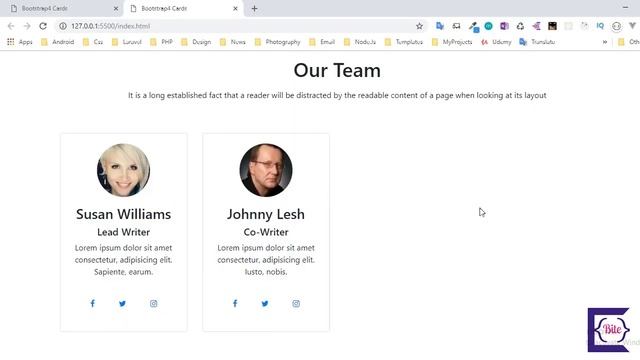Viewport: 640px width, 360px height.
Task: Close the first Bootstrap4 Cards tab
Action: pos(116,9)
